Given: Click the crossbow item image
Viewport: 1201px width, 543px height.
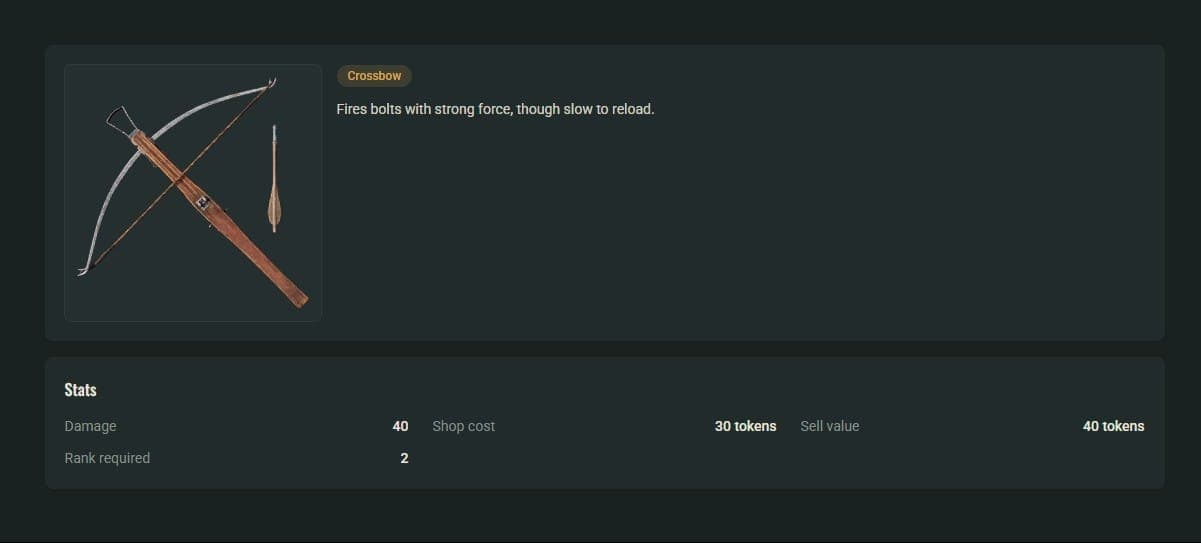Looking at the screenshot, I should click(x=193, y=193).
